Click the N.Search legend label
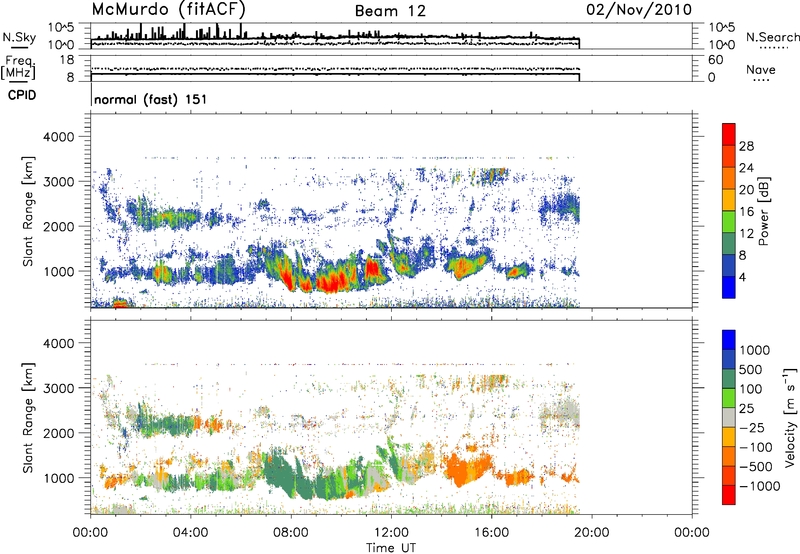800x554 pixels. pyautogui.click(x=772, y=37)
